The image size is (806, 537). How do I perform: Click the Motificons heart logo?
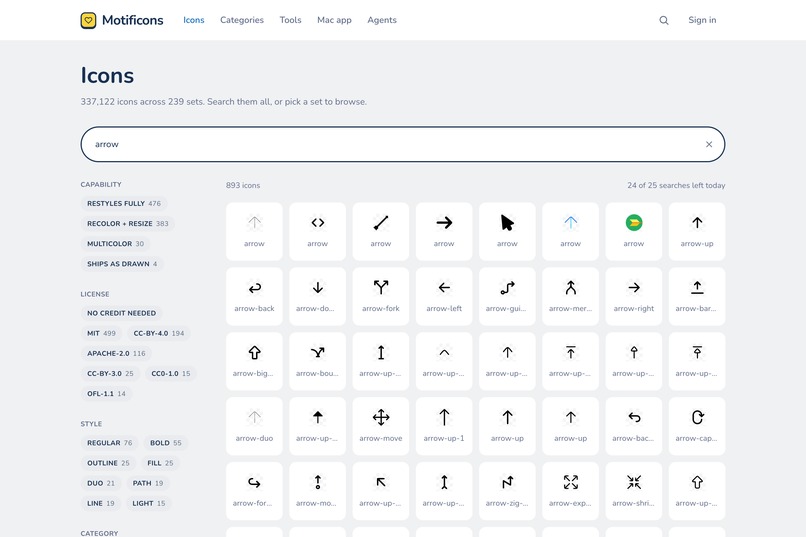(88, 20)
